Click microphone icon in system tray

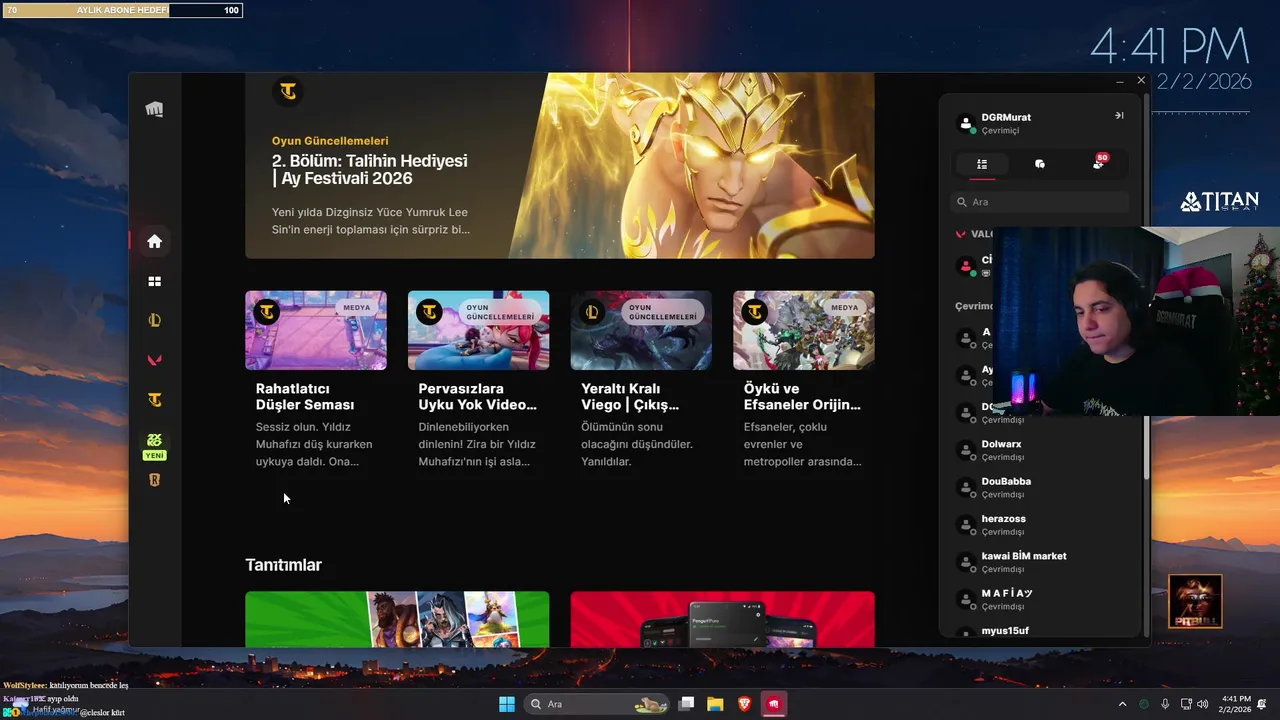tap(1165, 704)
